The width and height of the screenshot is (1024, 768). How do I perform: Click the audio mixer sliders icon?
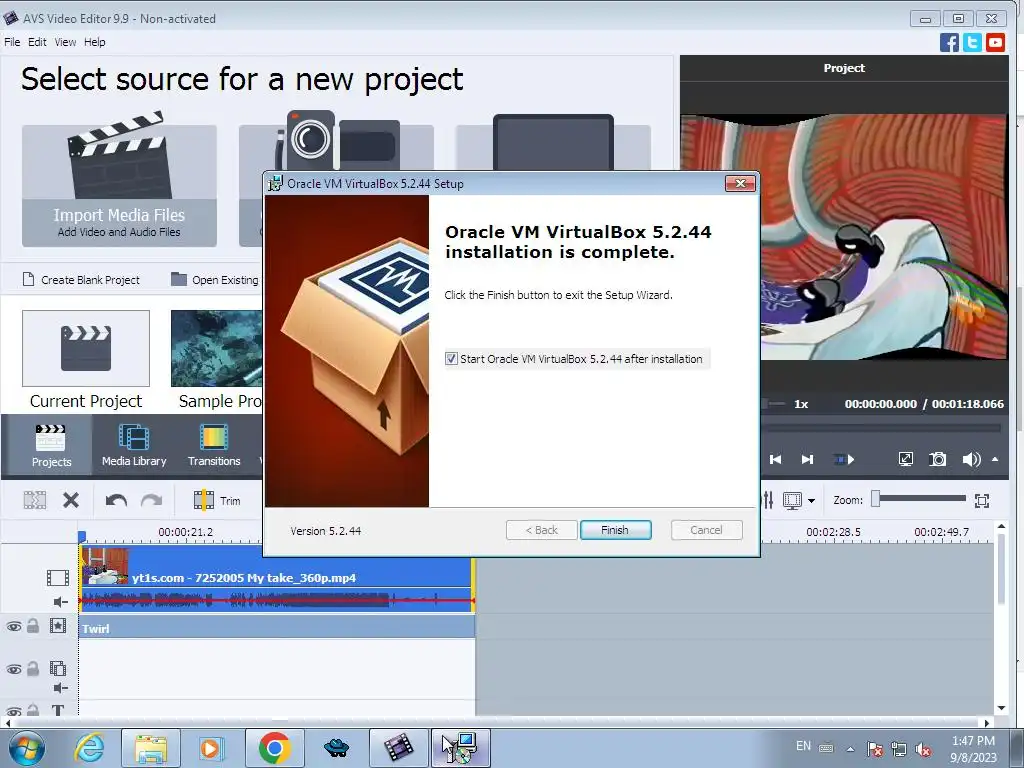(769, 500)
